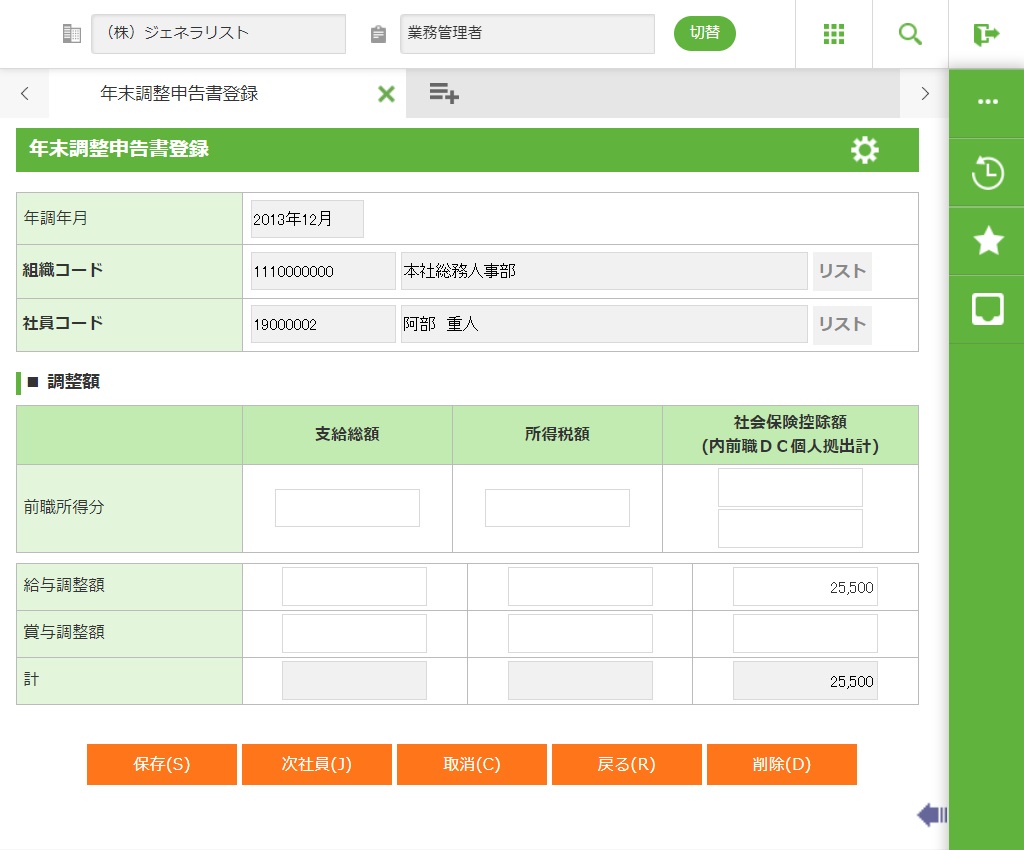
Task: Click the search magnifier icon
Action: click(910, 34)
